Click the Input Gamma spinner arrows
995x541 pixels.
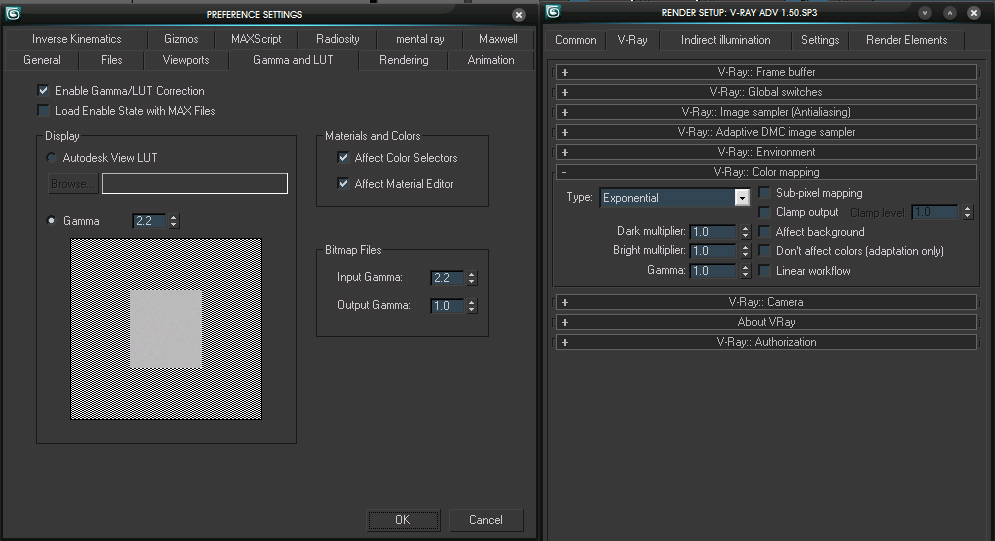(x=471, y=278)
